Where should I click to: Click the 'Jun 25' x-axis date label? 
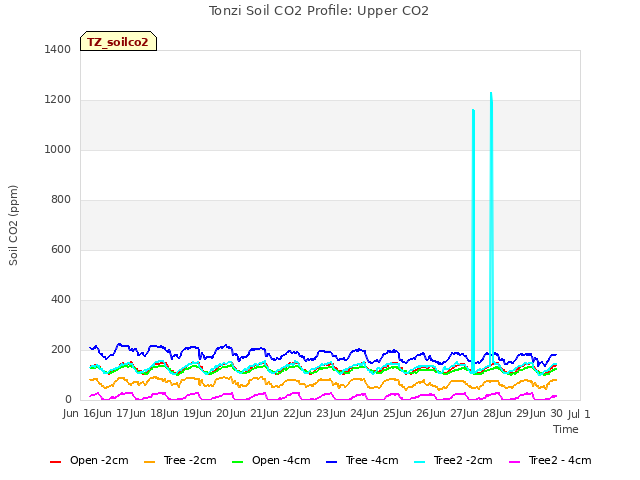click(x=381, y=414)
